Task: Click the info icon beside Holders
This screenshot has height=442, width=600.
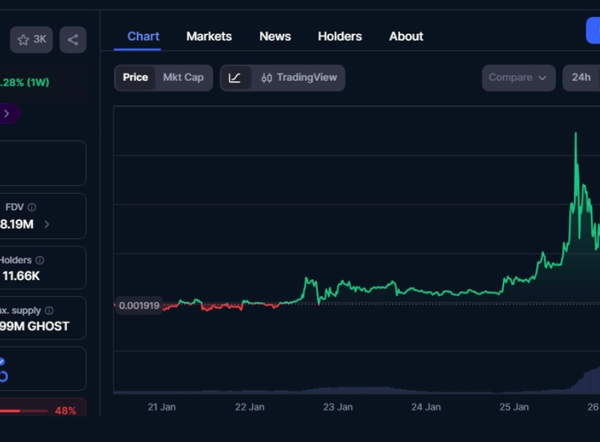Action: [x=40, y=260]
